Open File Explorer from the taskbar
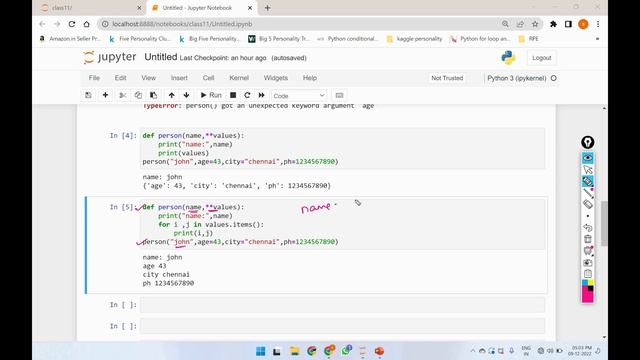Image resolution: width=640 pixels, height=360 pixels. point(294,351)
